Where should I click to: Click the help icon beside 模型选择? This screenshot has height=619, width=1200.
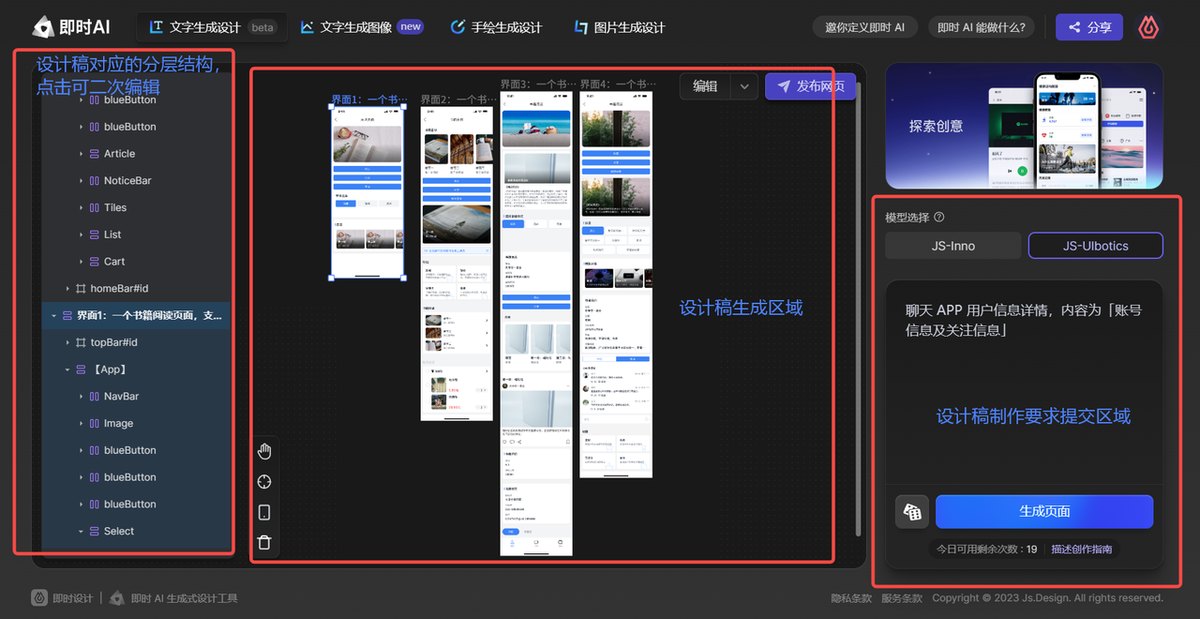pyautogui.click(x=939, y=217)
